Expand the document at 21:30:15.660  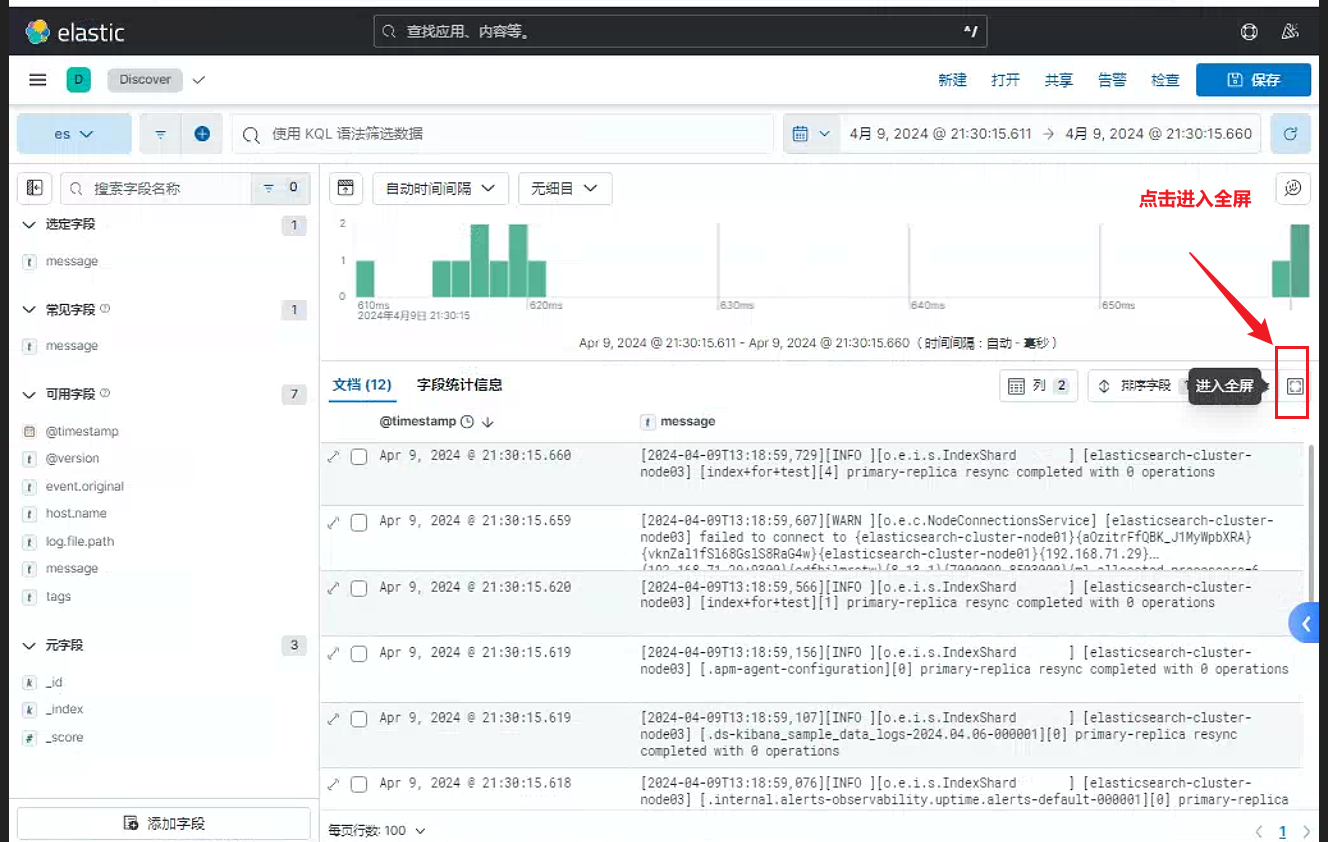click(334, 457)
